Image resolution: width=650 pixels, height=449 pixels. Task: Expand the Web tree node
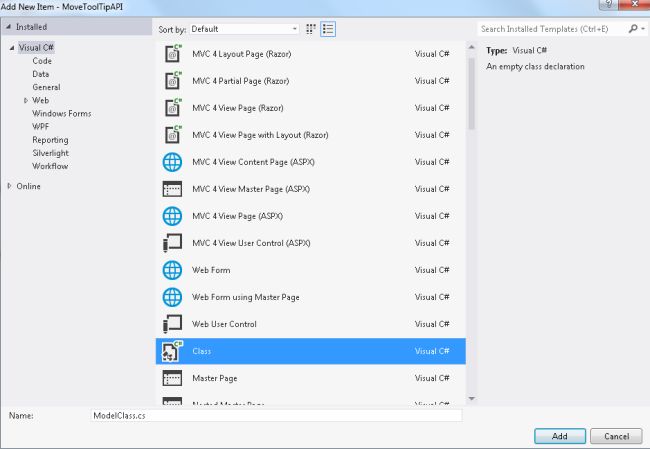coord(26,100)
